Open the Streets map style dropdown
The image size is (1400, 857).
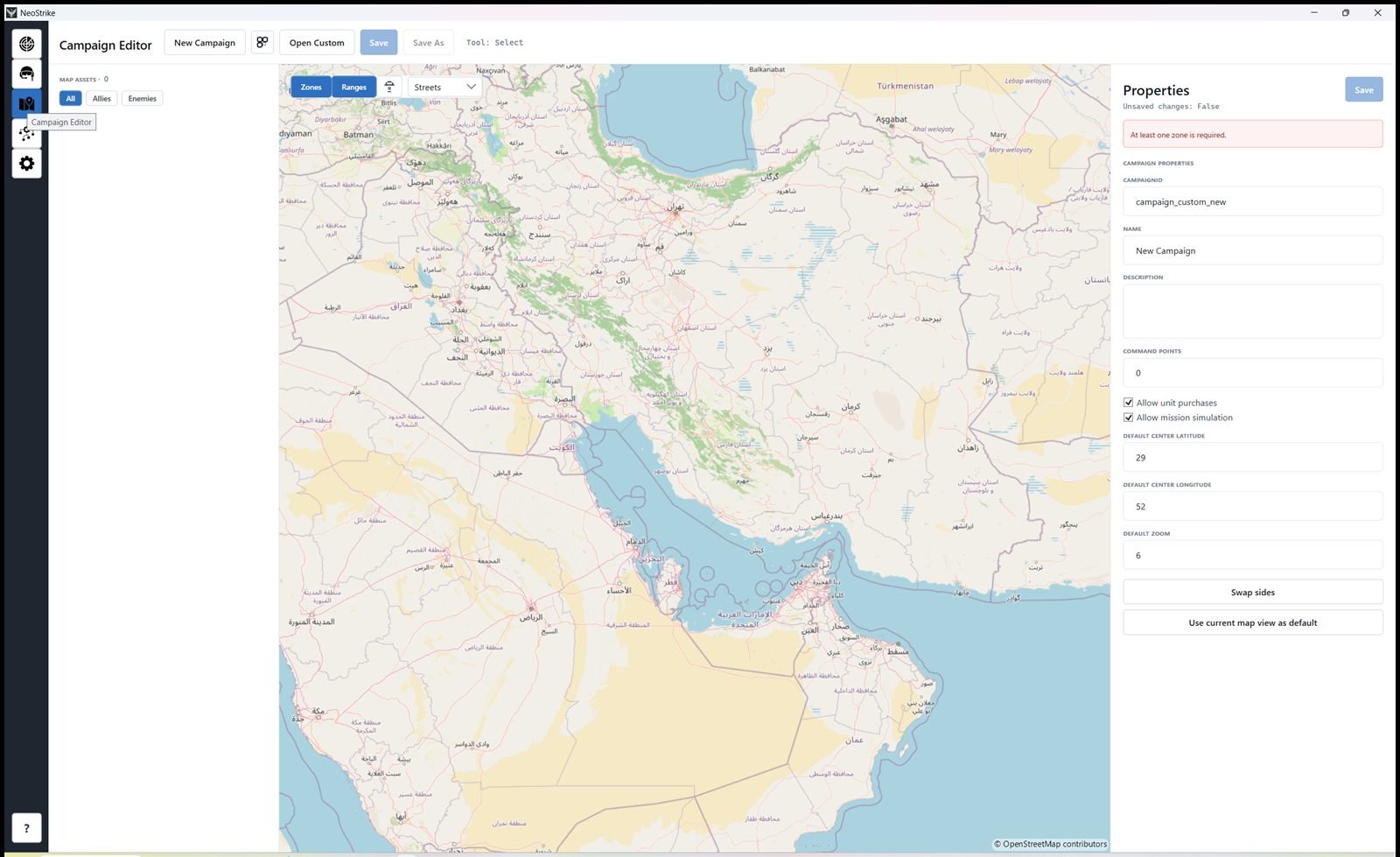(x=444, y=87)
